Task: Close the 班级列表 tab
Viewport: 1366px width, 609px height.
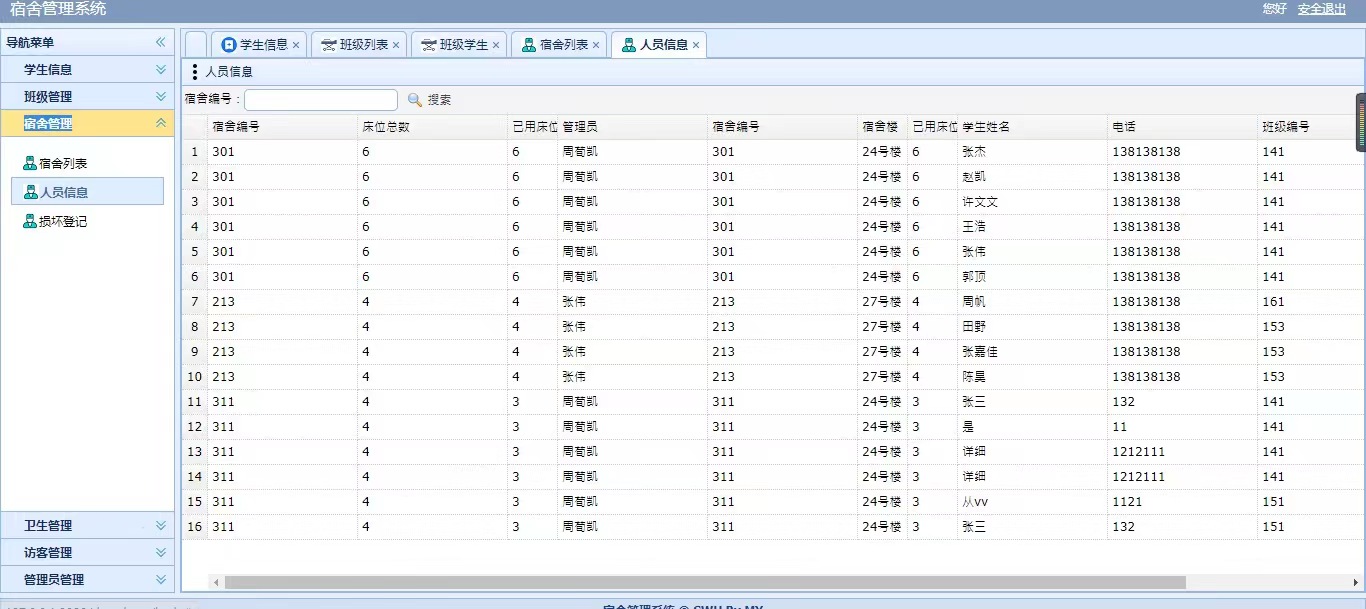Action: click(x=396, y=45)
